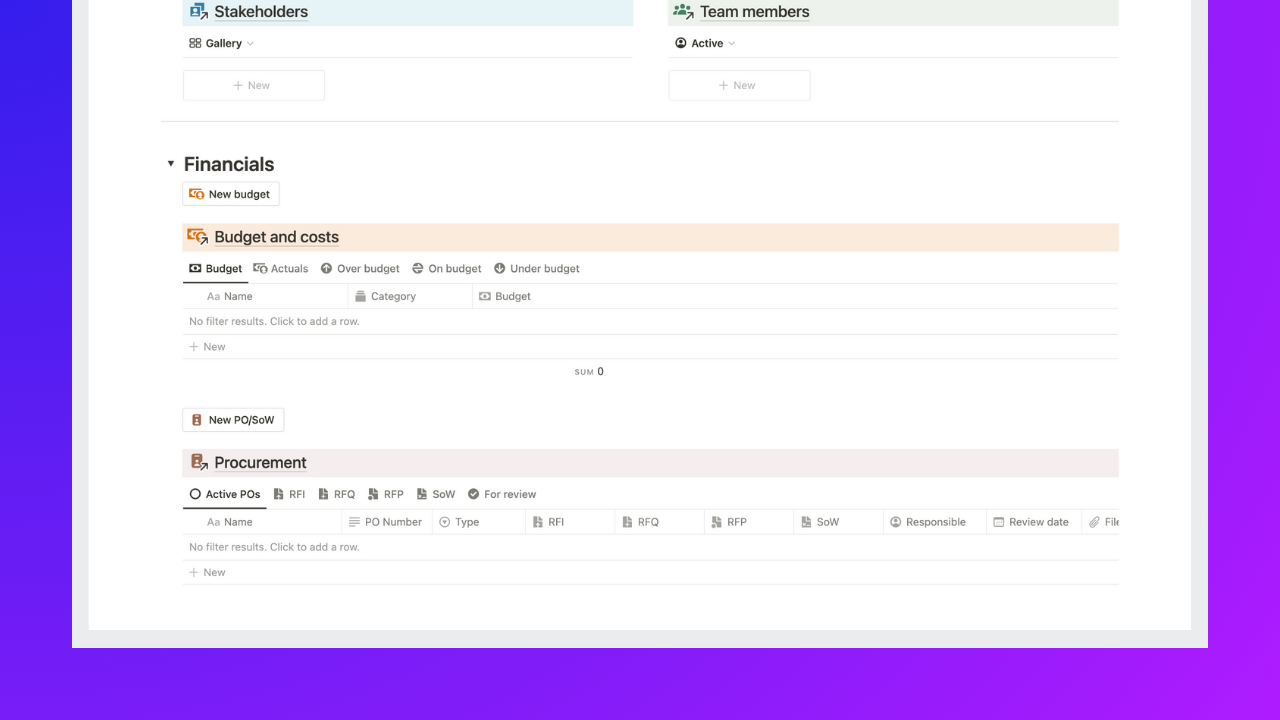Click the RFQ column header
The image size is (1280, 720).
(660, 522)
